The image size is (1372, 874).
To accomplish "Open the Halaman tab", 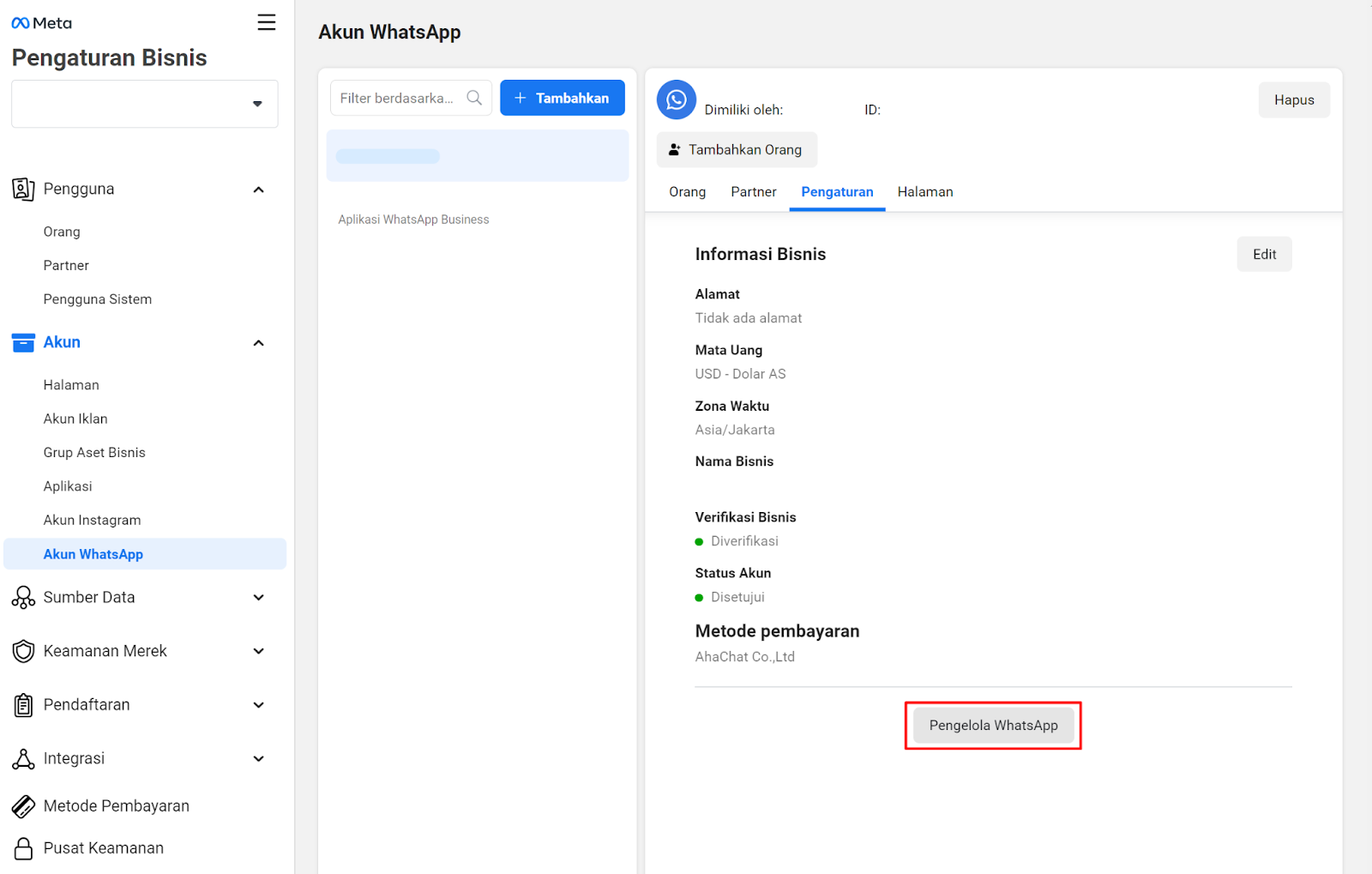I will 925,192.
